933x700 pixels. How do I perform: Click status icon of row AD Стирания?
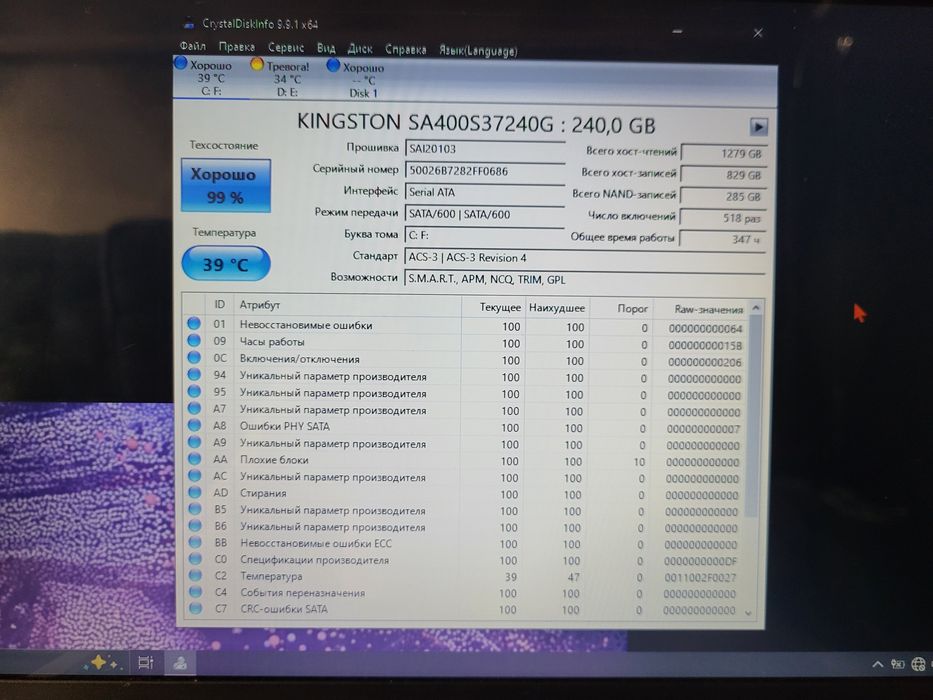[x=195, y=492]
